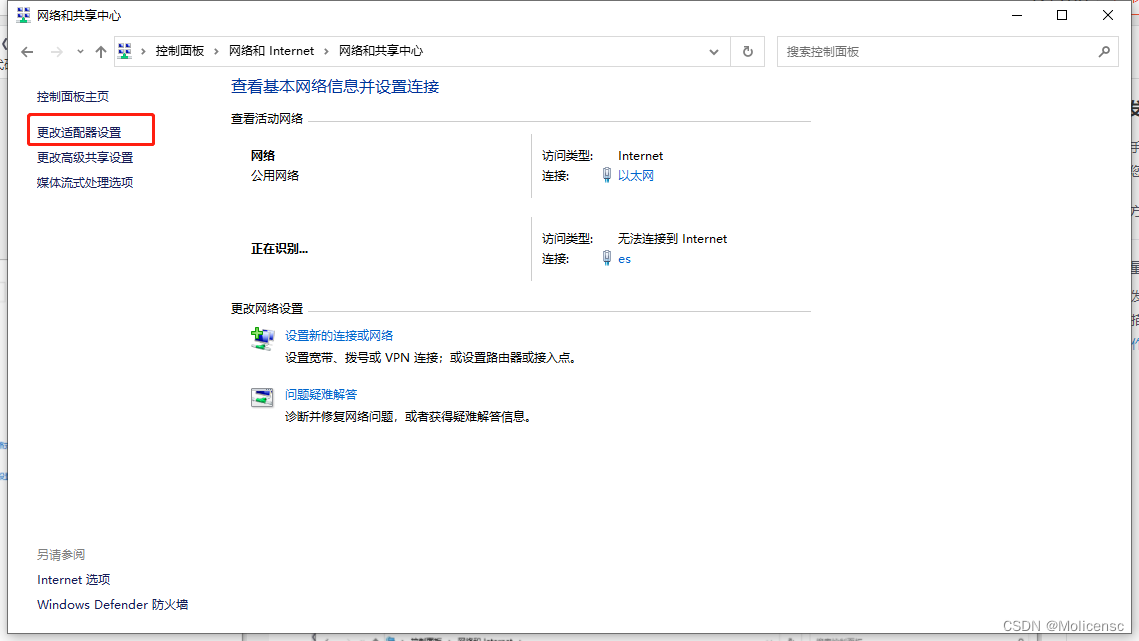Click the Ethernet adapter icon beside 以太网
This screenshot has height=641, width=1139.
click(607, 175)
